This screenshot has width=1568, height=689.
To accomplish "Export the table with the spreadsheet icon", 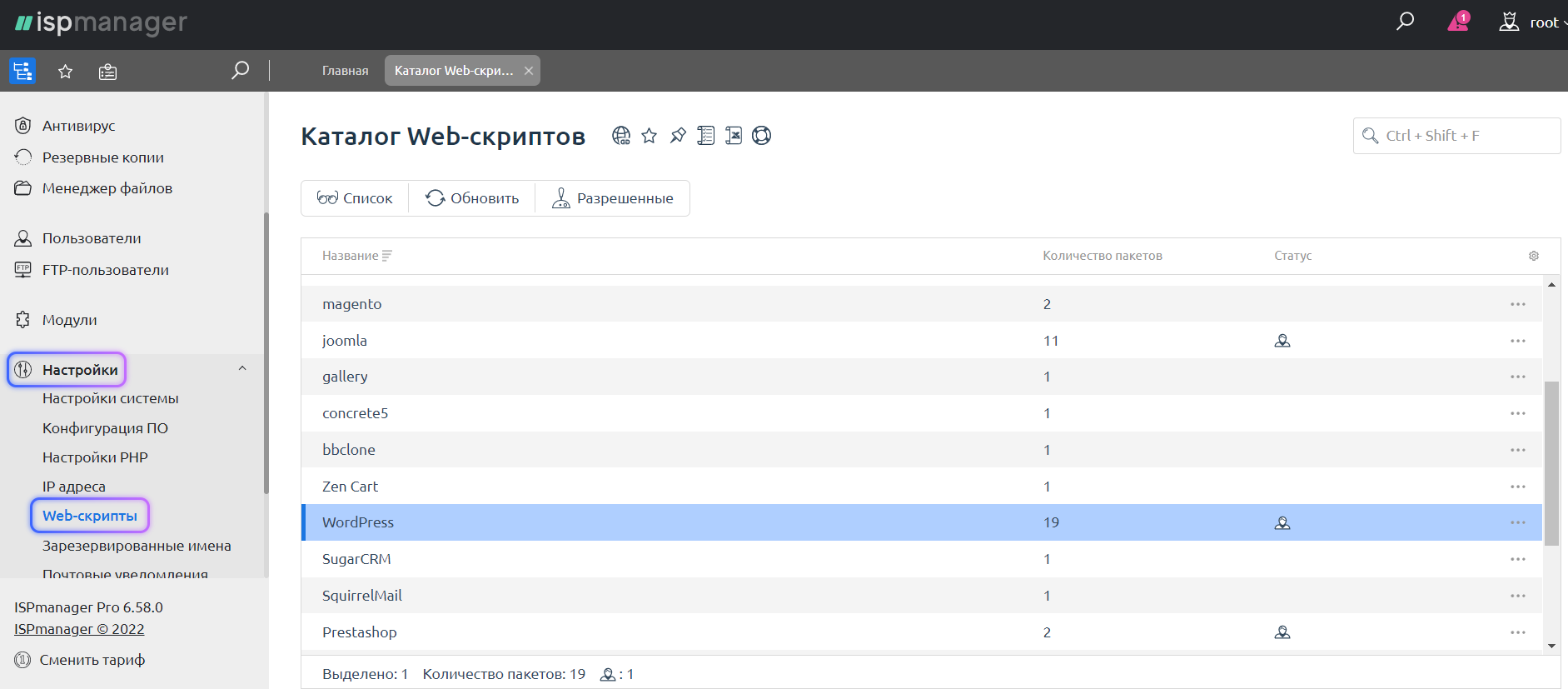I will (734, 136).
